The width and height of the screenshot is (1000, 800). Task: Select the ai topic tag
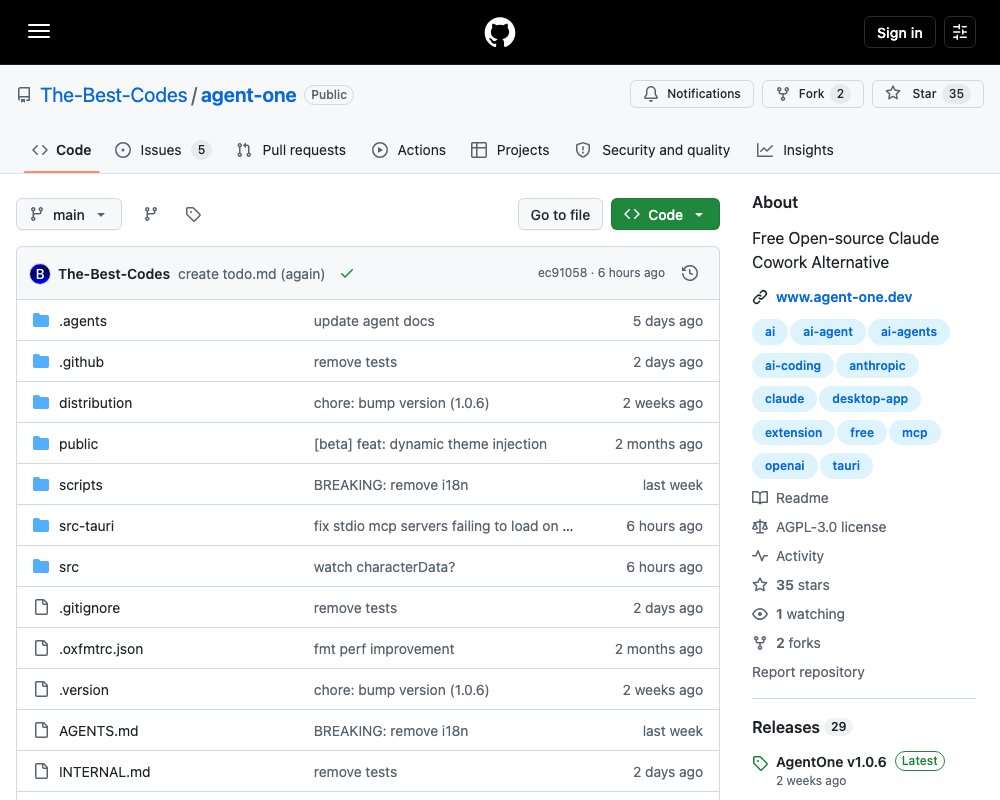[770, 332]
